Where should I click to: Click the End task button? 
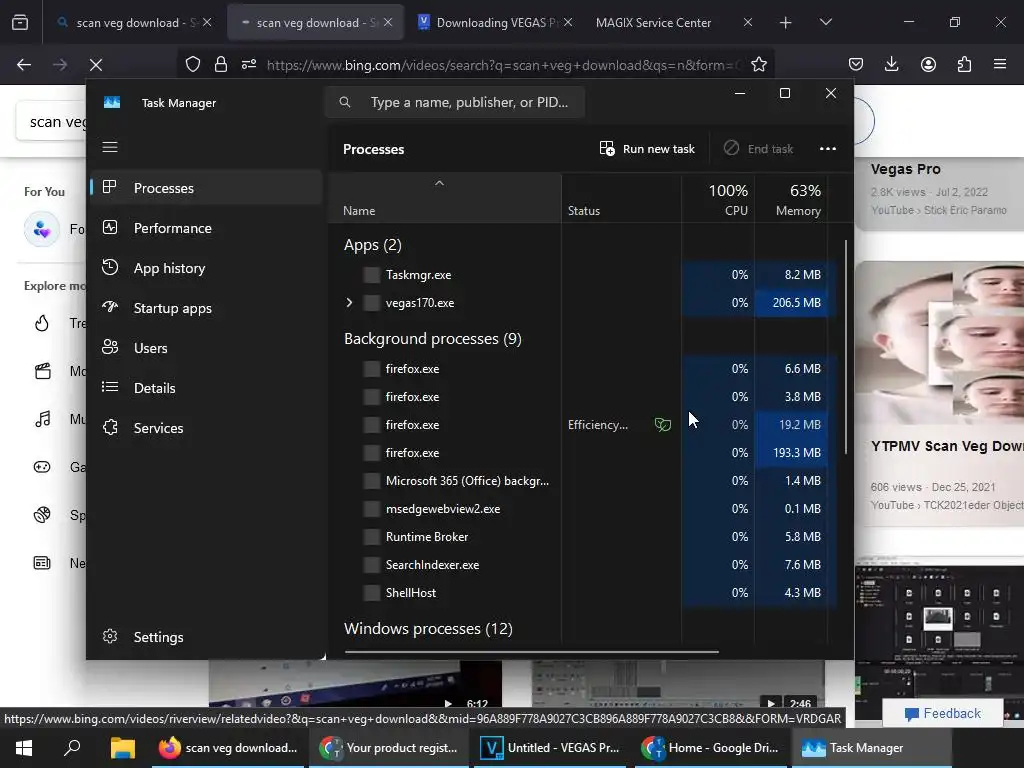point(758,149)
